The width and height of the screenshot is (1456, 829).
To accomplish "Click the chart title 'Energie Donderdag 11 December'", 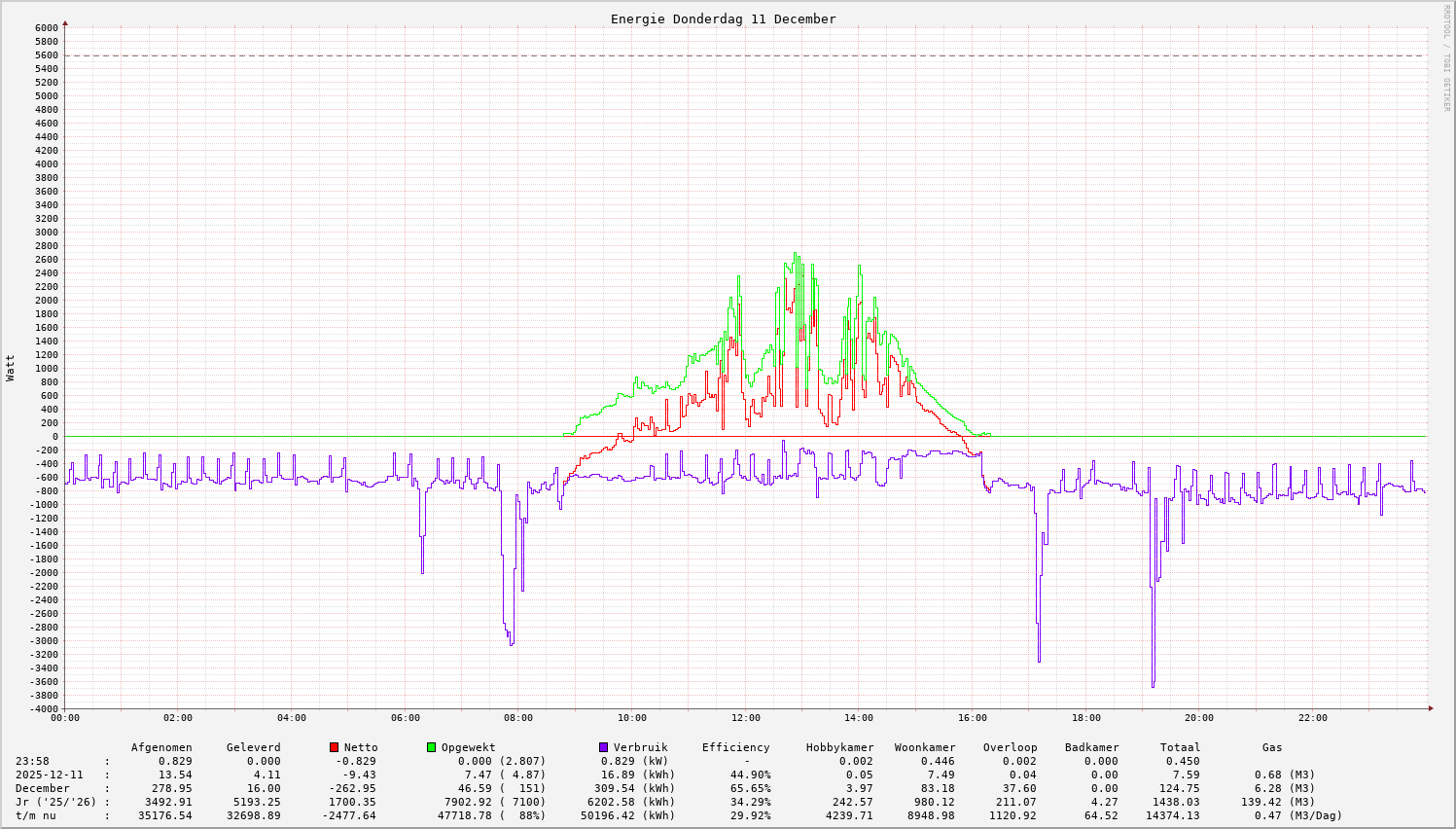I will coord(723,18).
